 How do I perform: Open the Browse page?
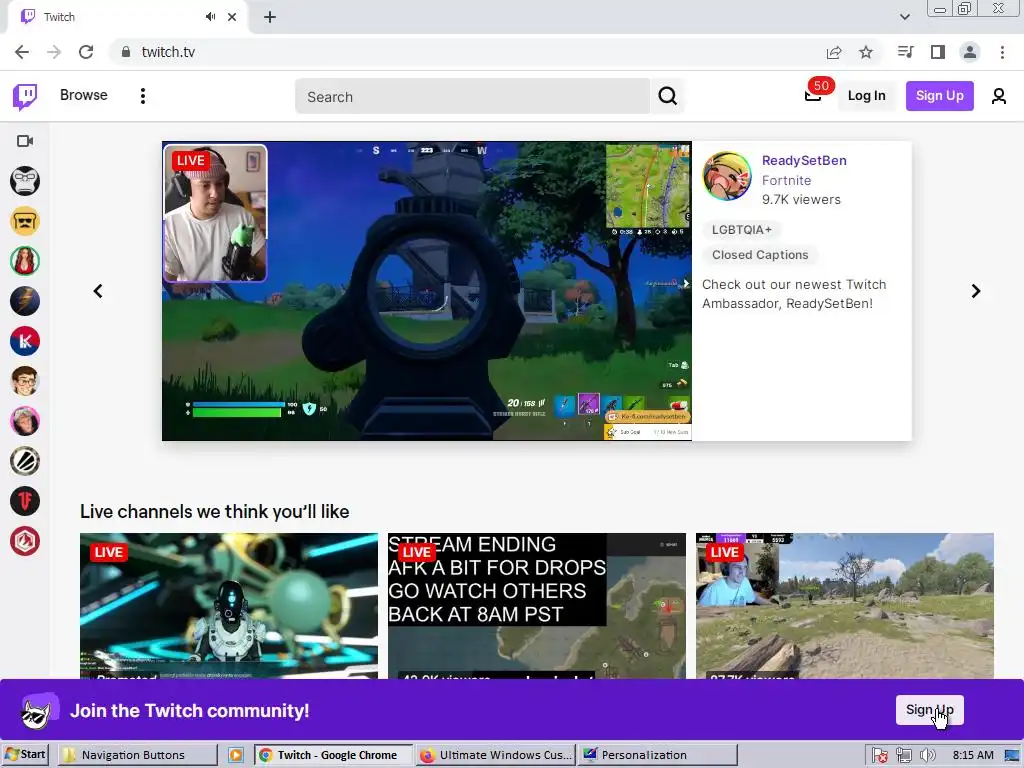(x=84, y=95)
